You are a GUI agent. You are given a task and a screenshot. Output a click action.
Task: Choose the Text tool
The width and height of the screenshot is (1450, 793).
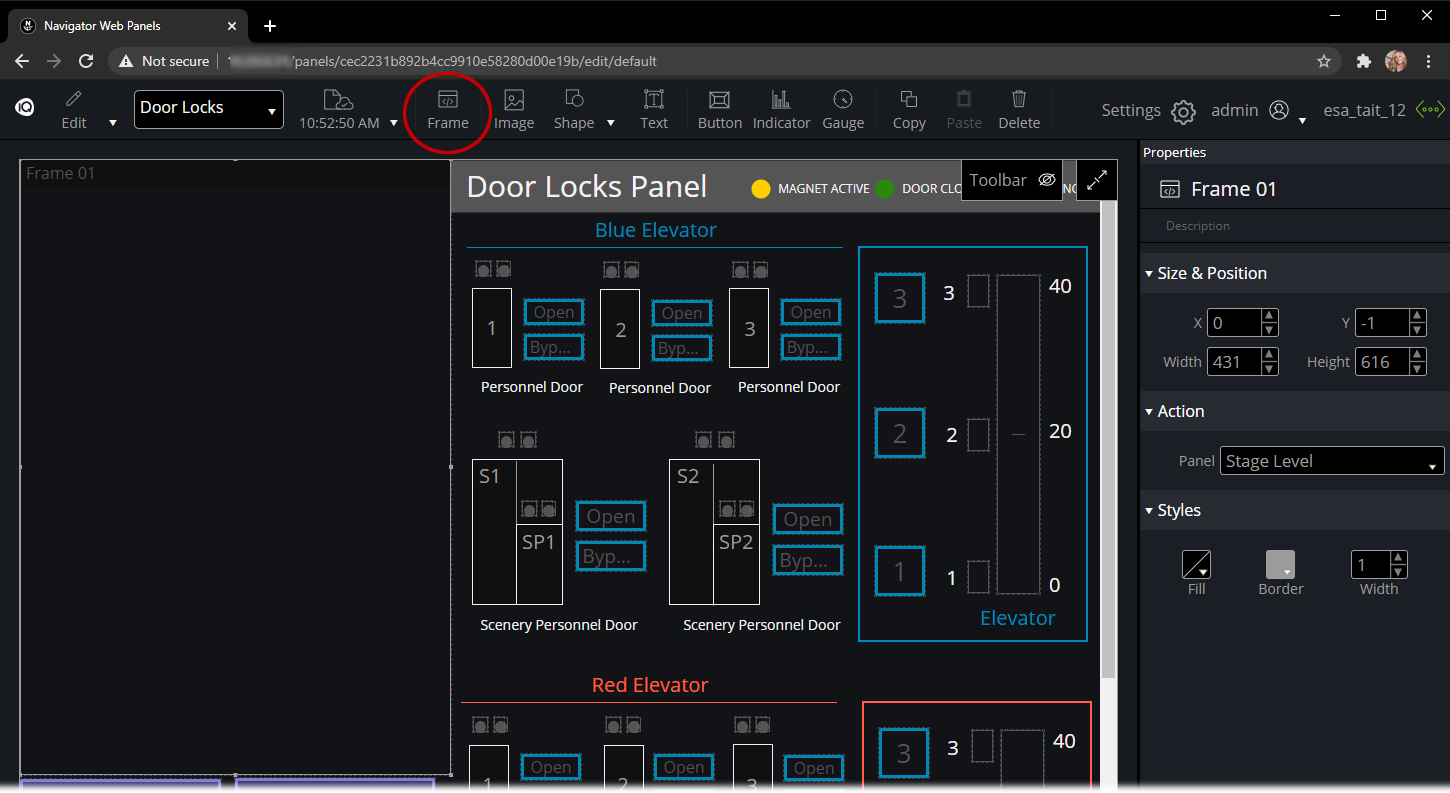(x=654, y=109)
